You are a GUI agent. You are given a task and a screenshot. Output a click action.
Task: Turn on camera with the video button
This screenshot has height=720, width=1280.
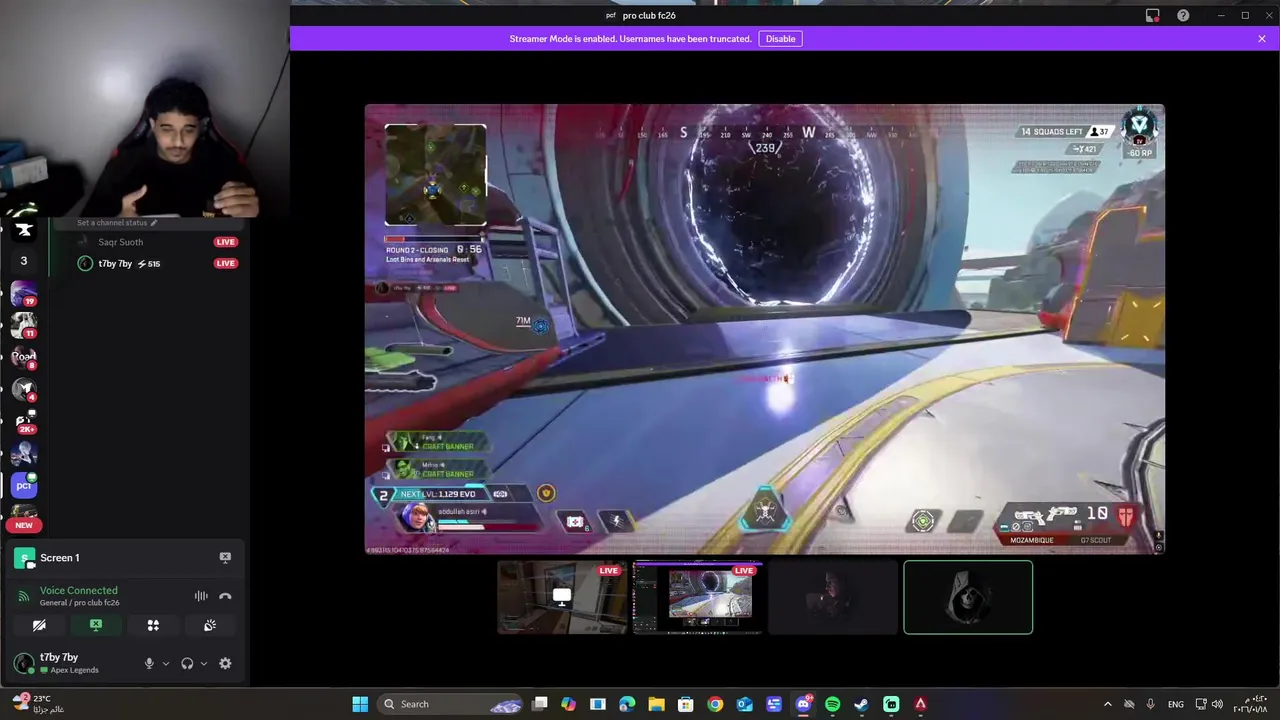click(39, 625)
